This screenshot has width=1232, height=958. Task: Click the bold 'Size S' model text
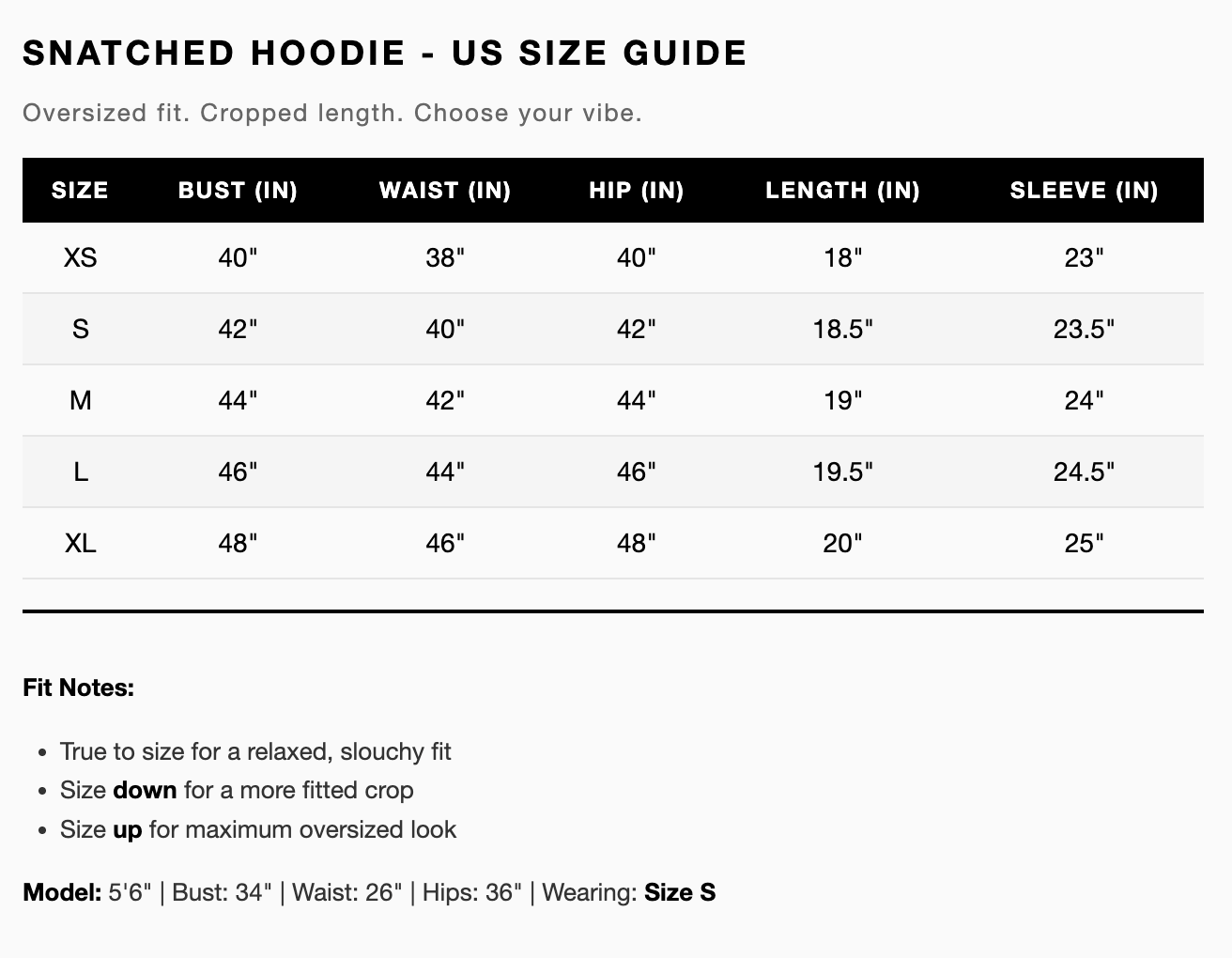(680, 892)
